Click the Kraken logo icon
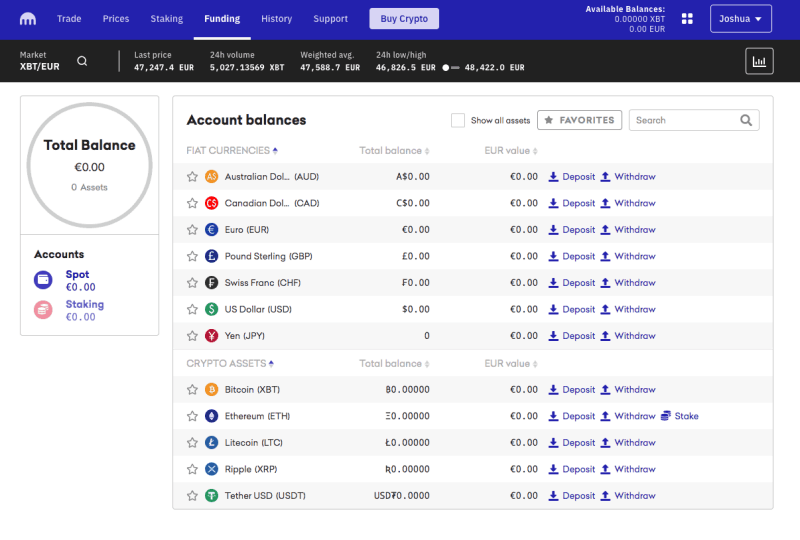 (28, 19)
